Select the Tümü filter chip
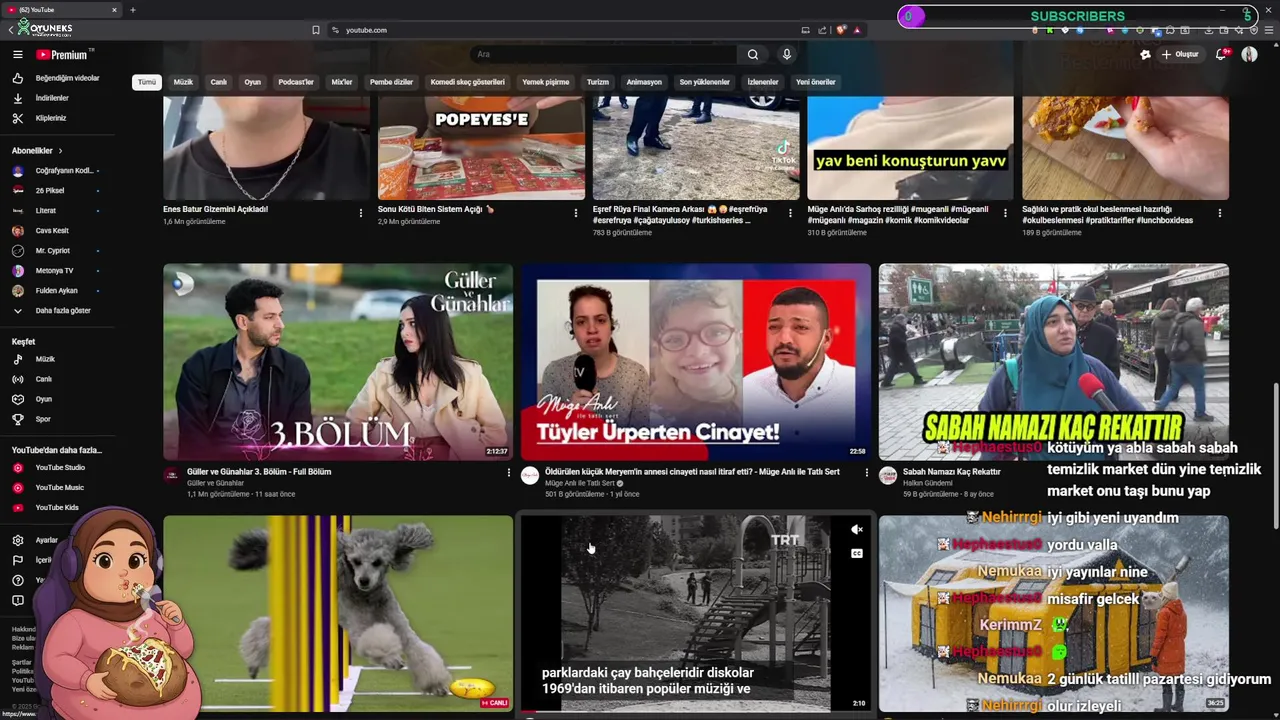Screen dimensions: 1280x720 click(147, 82)
